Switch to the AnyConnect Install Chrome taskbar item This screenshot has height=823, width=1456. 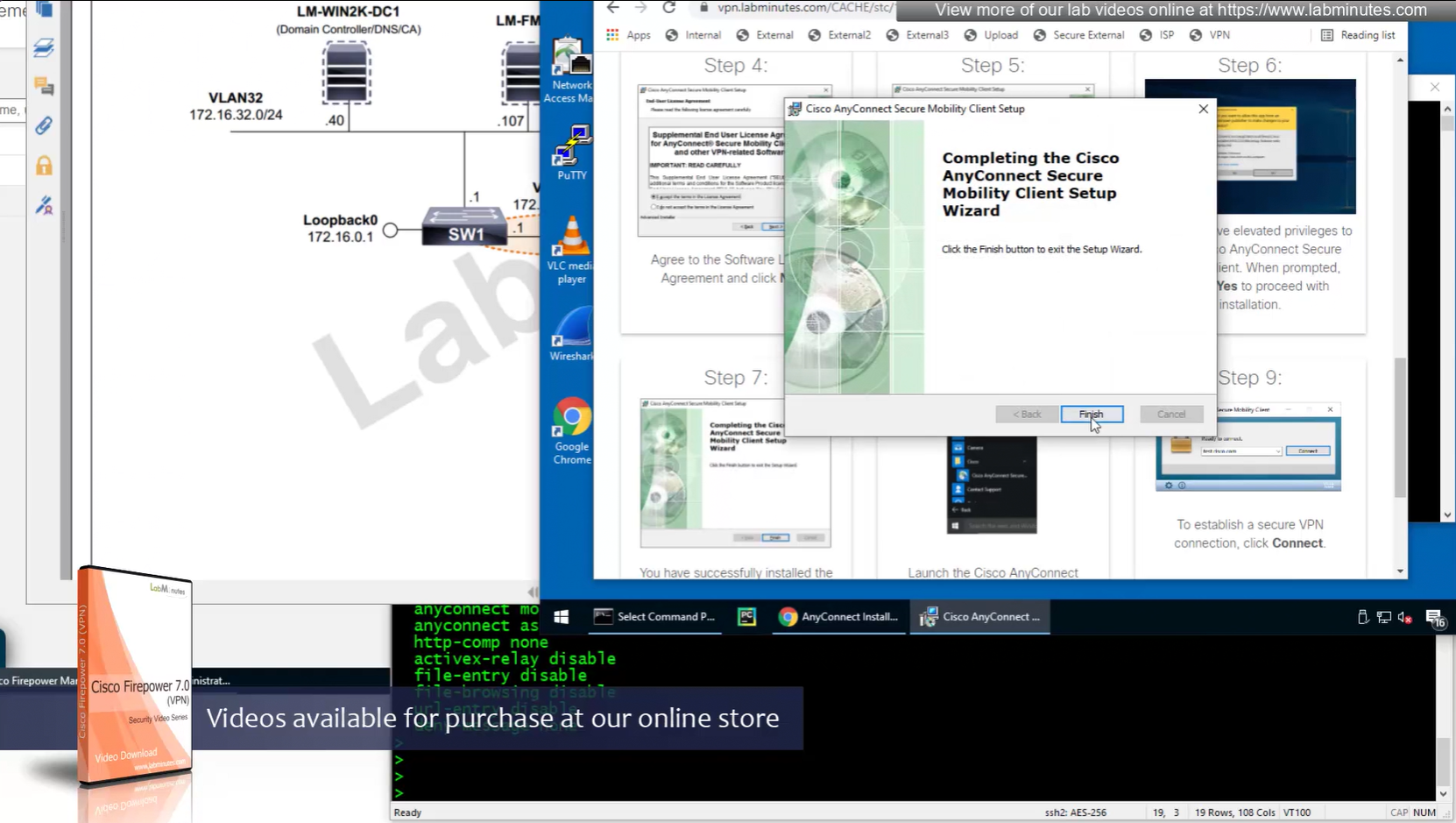point(838,617)
